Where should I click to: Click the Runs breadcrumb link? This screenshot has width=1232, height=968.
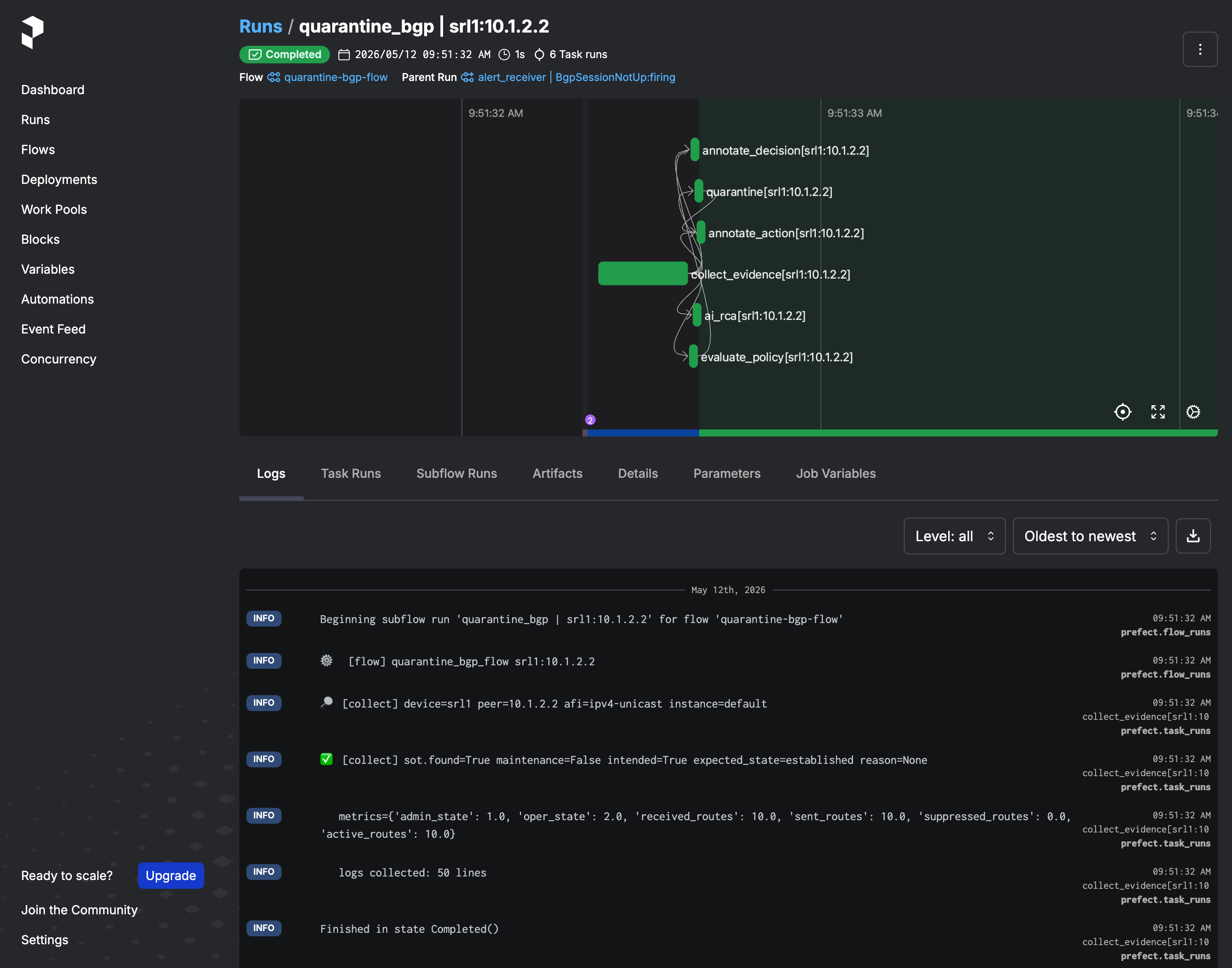[x=260, y=26]
